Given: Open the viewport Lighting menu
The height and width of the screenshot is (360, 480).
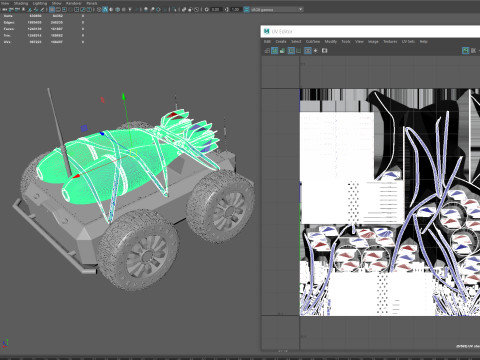Looking at the screenshot, I should click(x=40, y=3).
